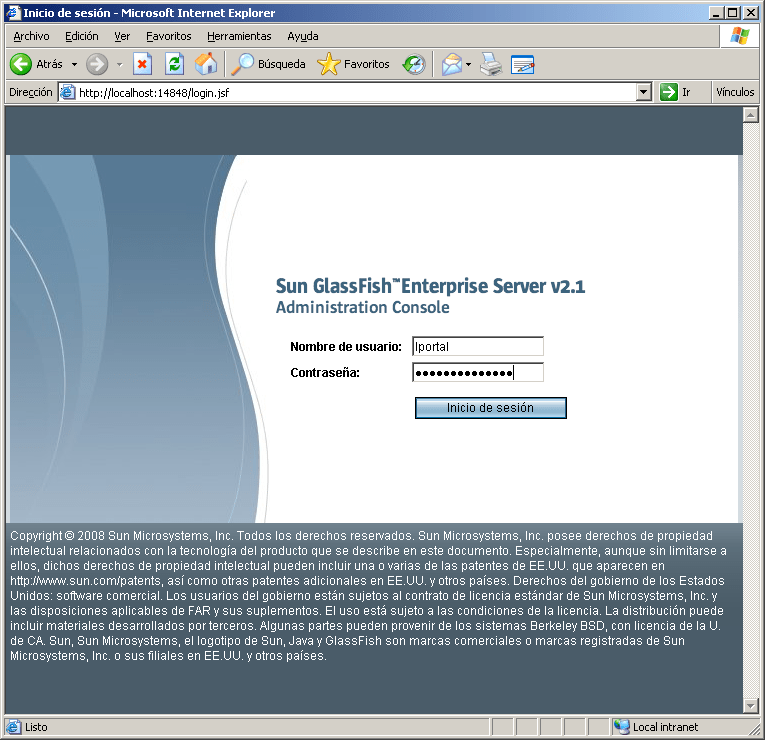The height and width of the screenshot is (740, 765).
Task: Click the scrollbar down arrow
Action: pos(750,705)
